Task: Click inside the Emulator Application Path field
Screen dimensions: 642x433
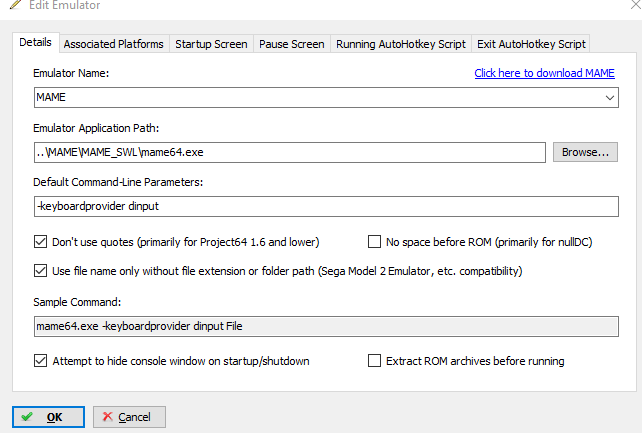Action: point(289,152)
